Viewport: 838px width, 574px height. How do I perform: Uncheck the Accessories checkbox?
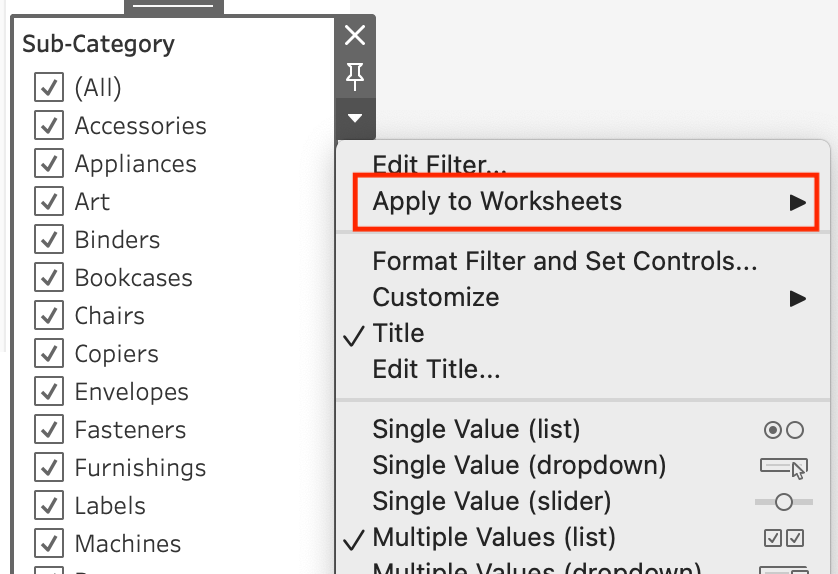pyautogui.click(x=49, y=126)
